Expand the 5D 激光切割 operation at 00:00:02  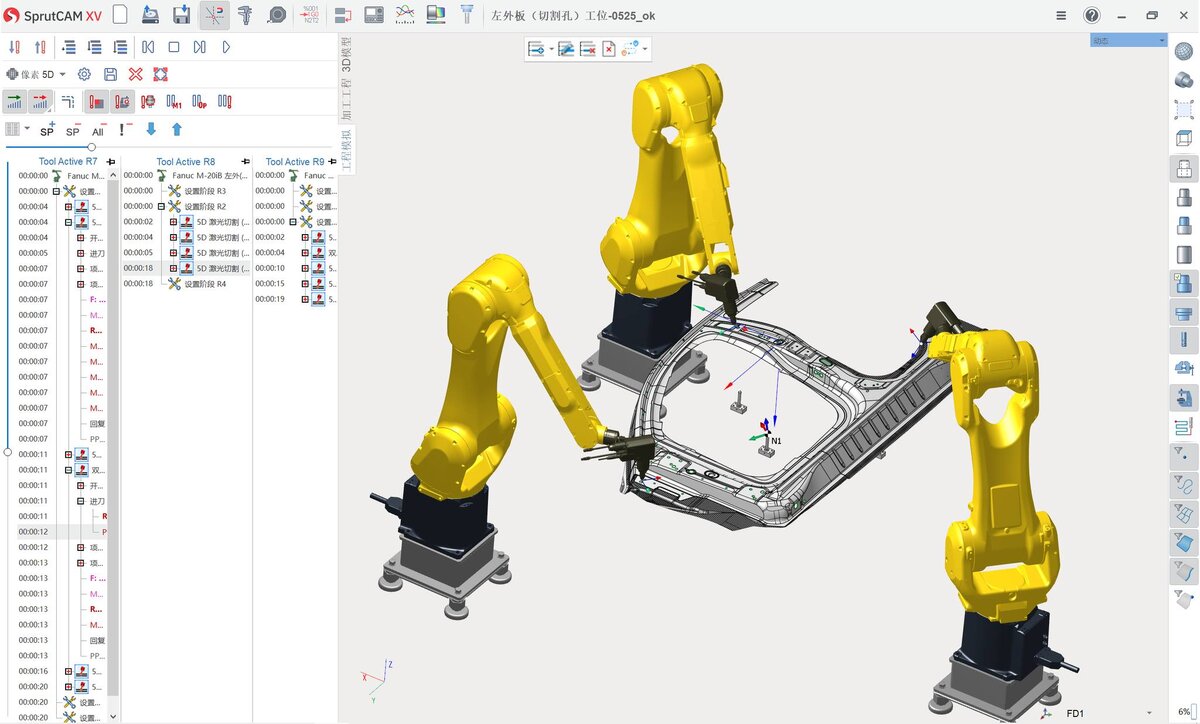coord(173,222)
